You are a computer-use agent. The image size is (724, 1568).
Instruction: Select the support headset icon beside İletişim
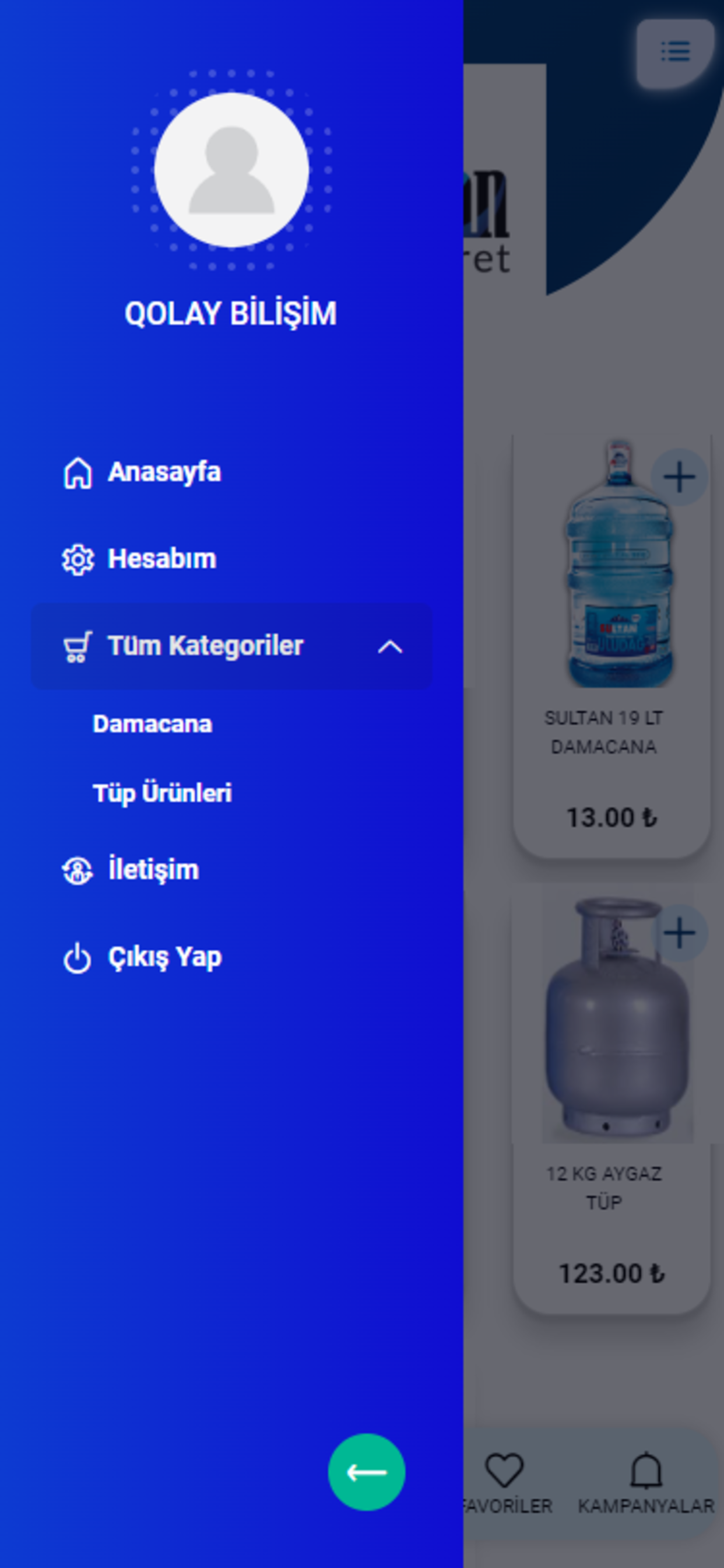(78, 870)
